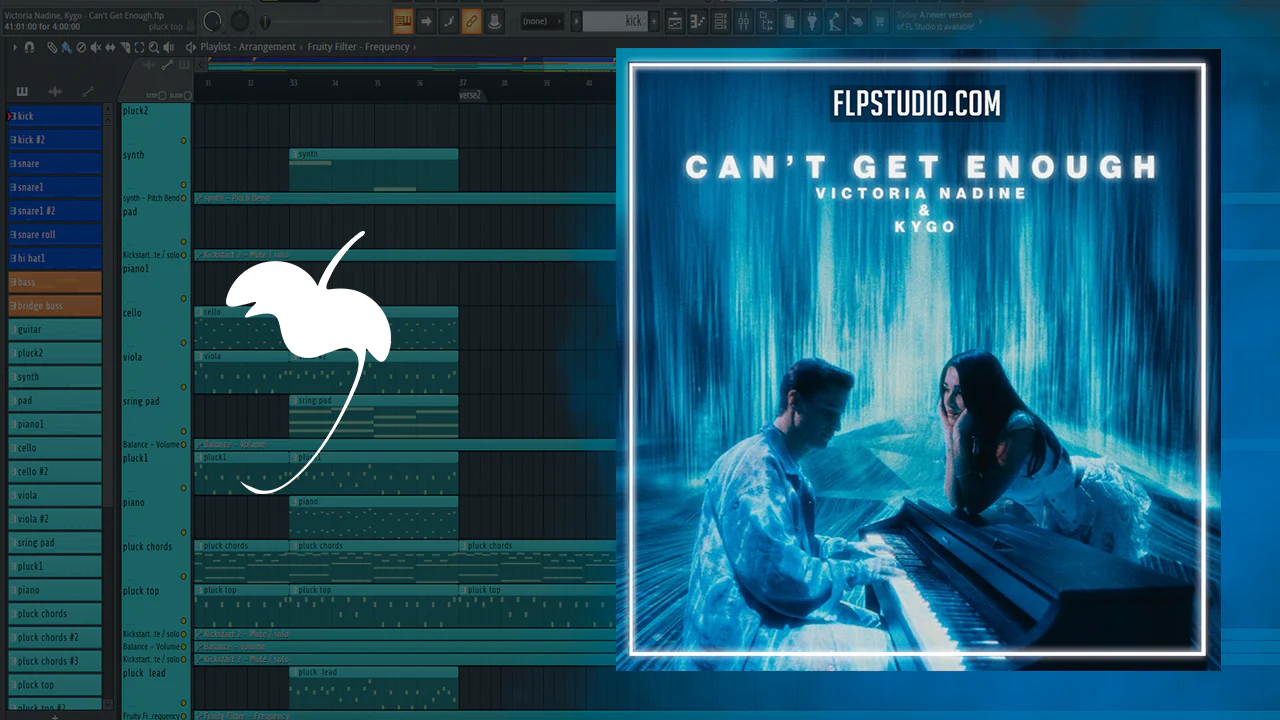Image resolution: width=1280 pixels, height=720 pixels.
Task: Select the Mute tool speaker icon
Action: 96,47
